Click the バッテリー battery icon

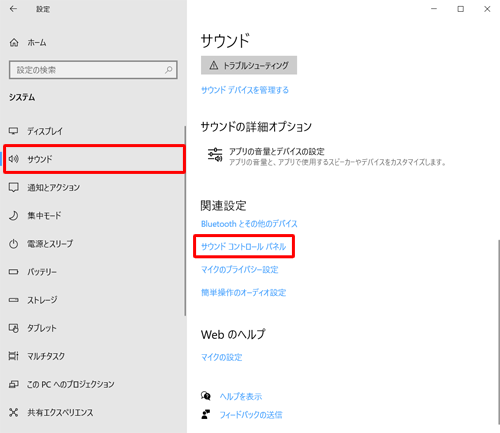(13, 272)
